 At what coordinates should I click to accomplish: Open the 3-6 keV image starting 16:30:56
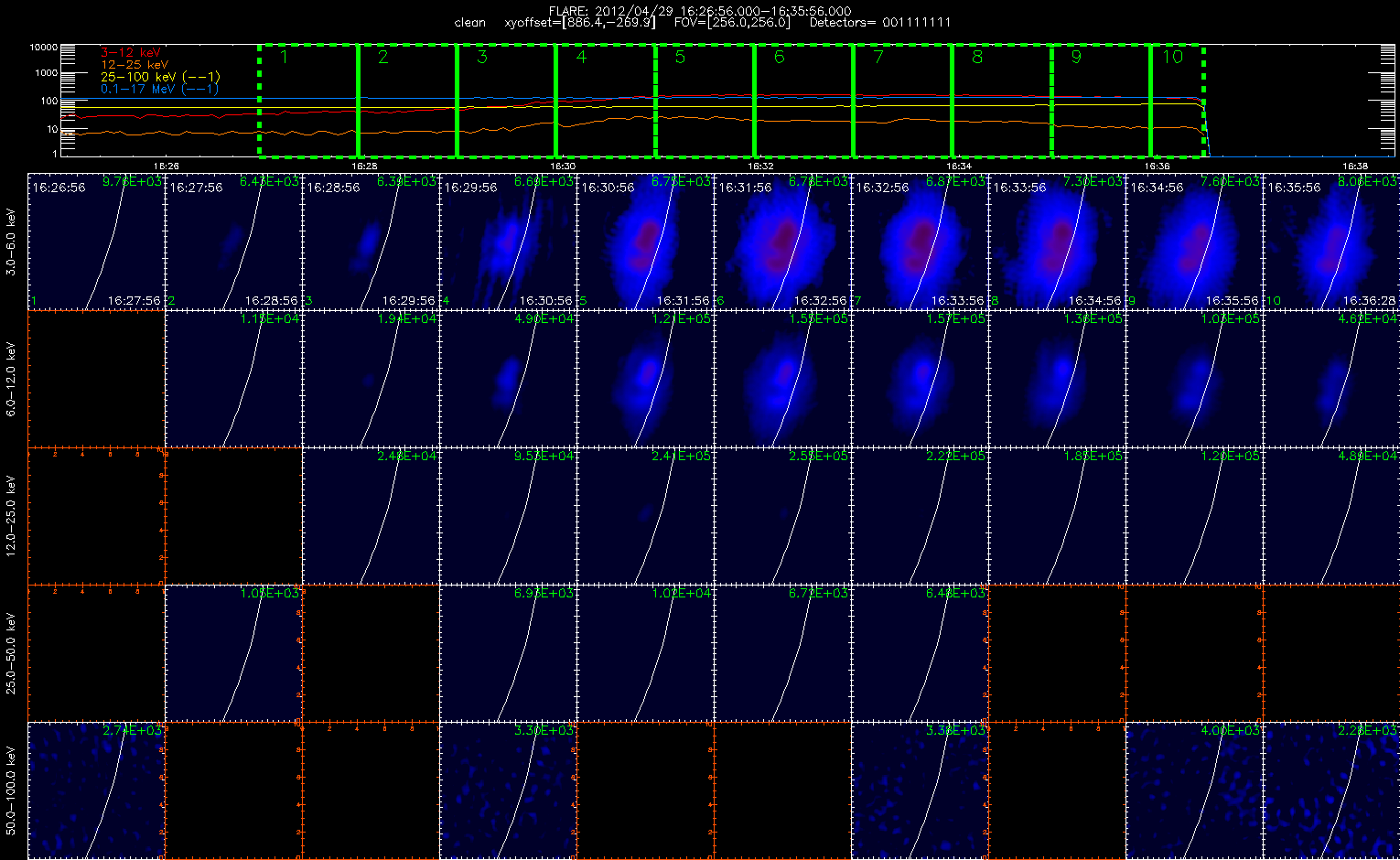[646, 242]
